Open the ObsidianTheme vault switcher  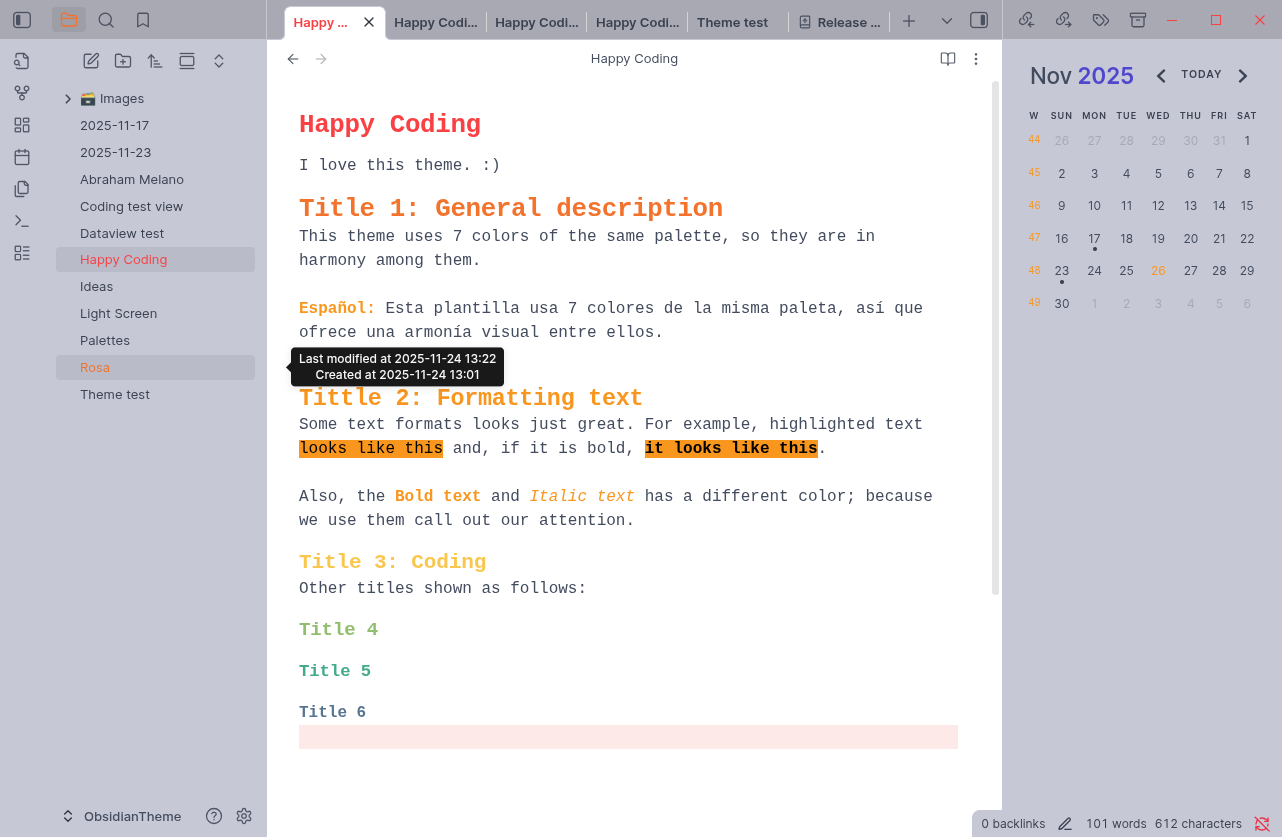(x=122, y=816)
